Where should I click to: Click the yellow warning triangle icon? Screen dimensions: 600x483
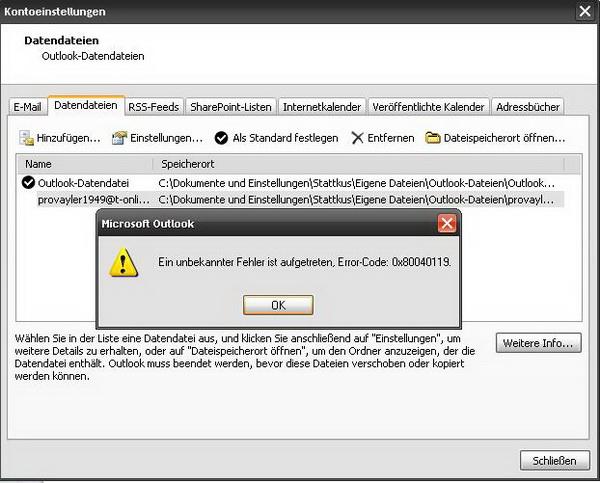[x=123, y=262]
